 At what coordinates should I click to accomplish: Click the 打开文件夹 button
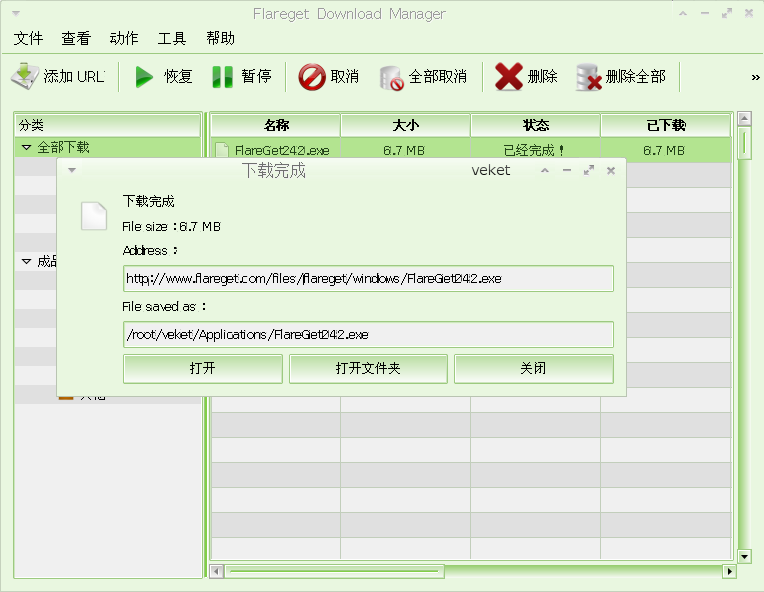[368, 368]
